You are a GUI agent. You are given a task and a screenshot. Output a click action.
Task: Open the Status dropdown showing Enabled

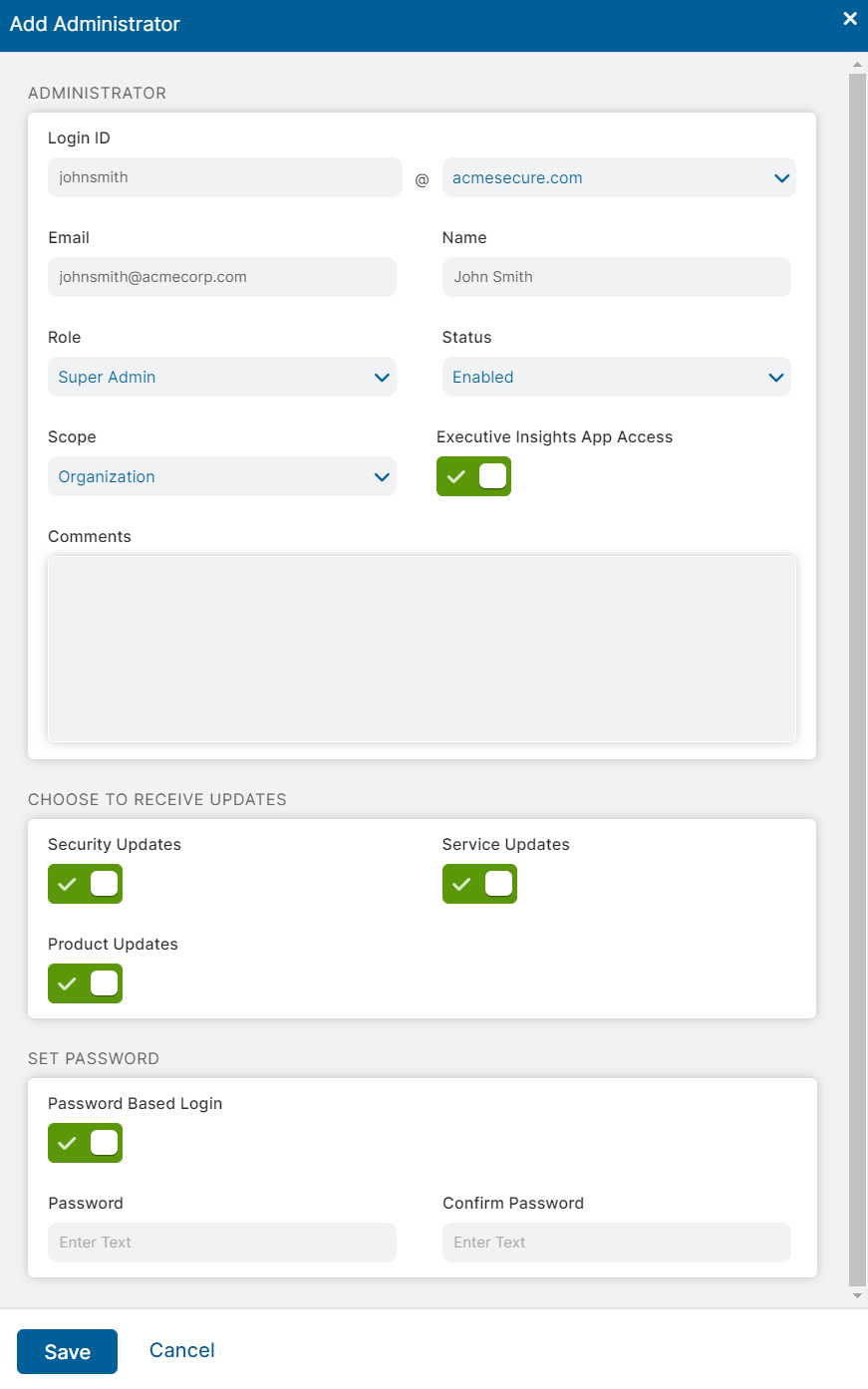616,377
